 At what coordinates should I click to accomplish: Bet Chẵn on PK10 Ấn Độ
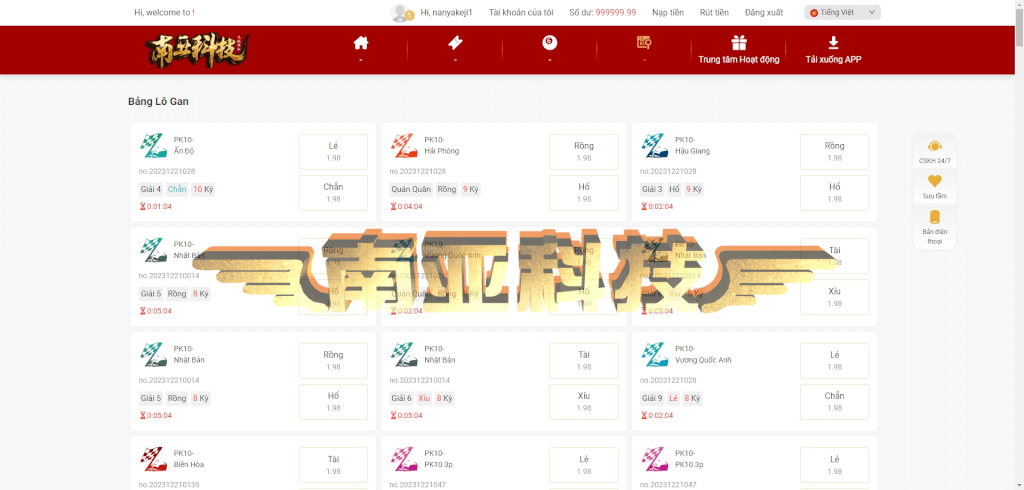coord(333,193)
